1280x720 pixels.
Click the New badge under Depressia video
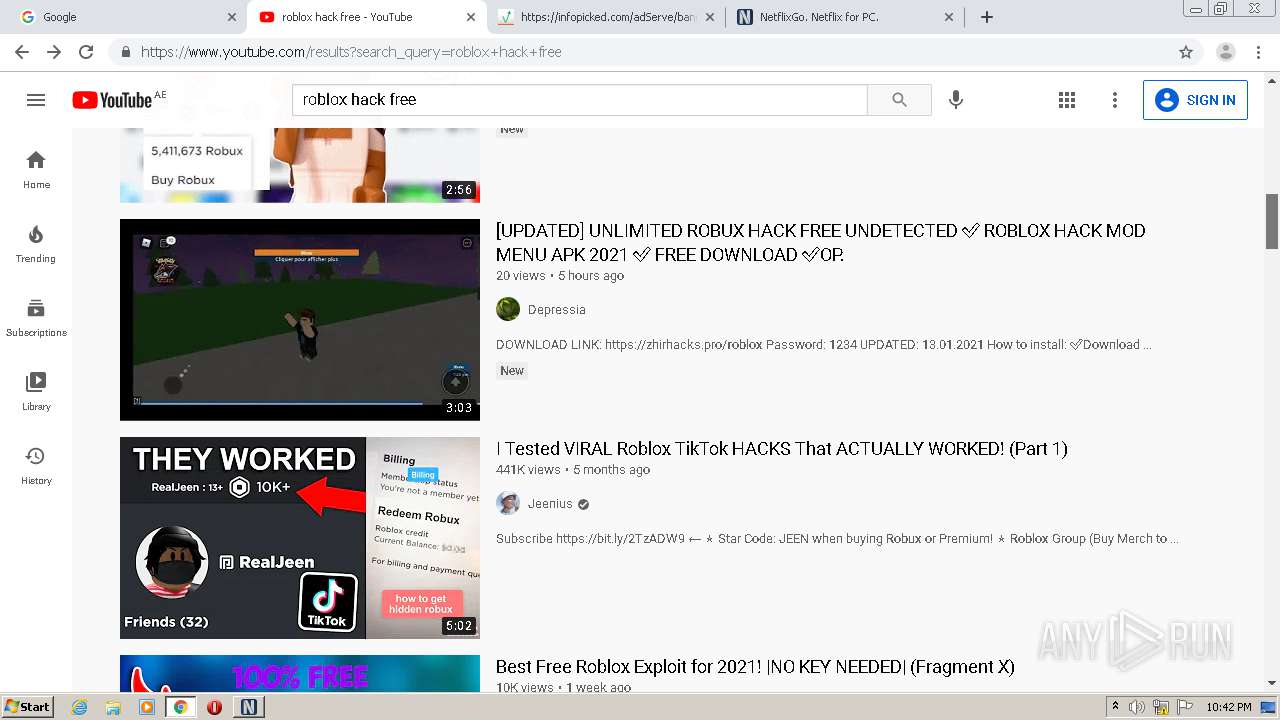[512, 371]
